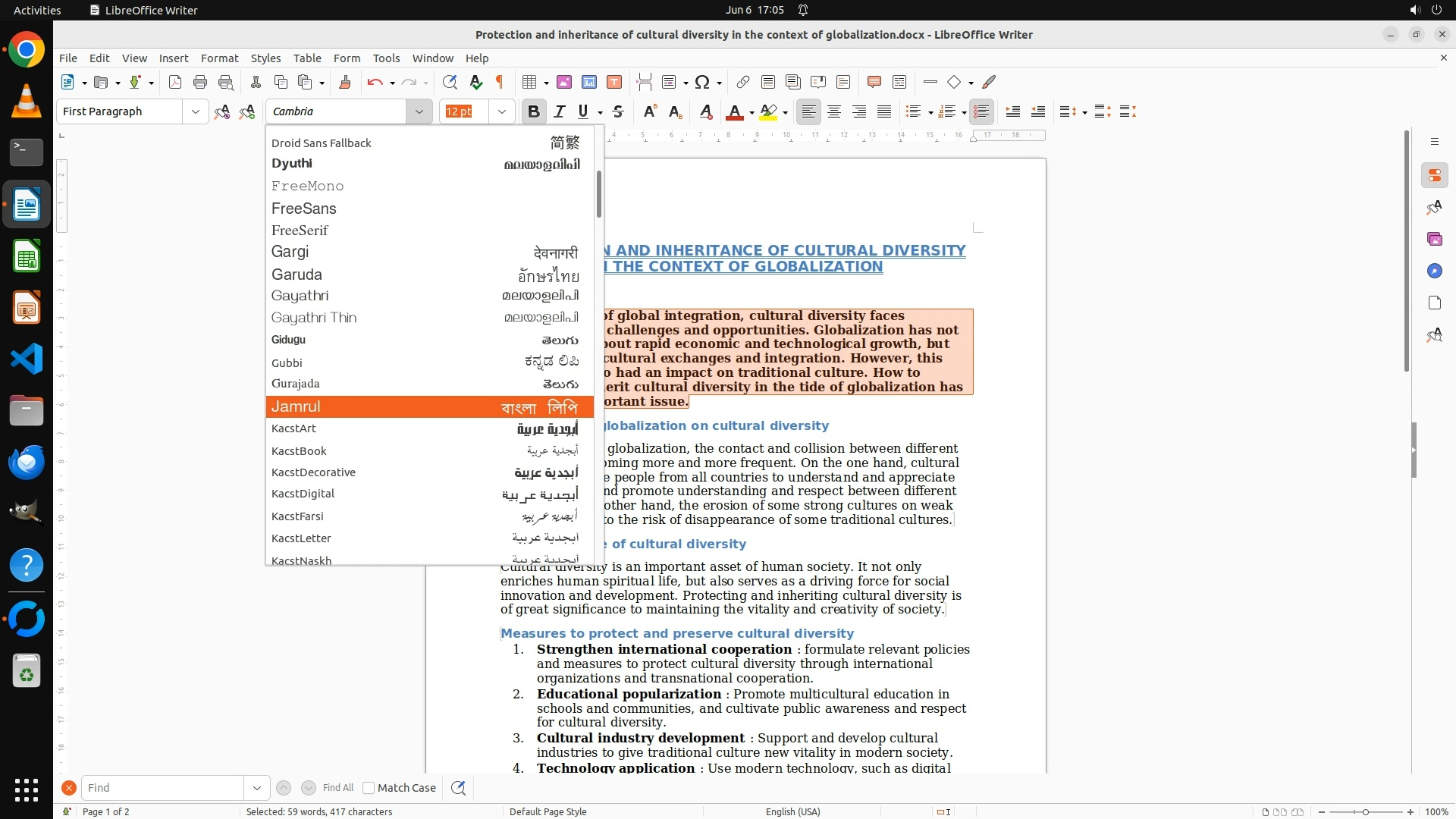
Task: Toggle Italic formatting button
Action: [560, 111]
